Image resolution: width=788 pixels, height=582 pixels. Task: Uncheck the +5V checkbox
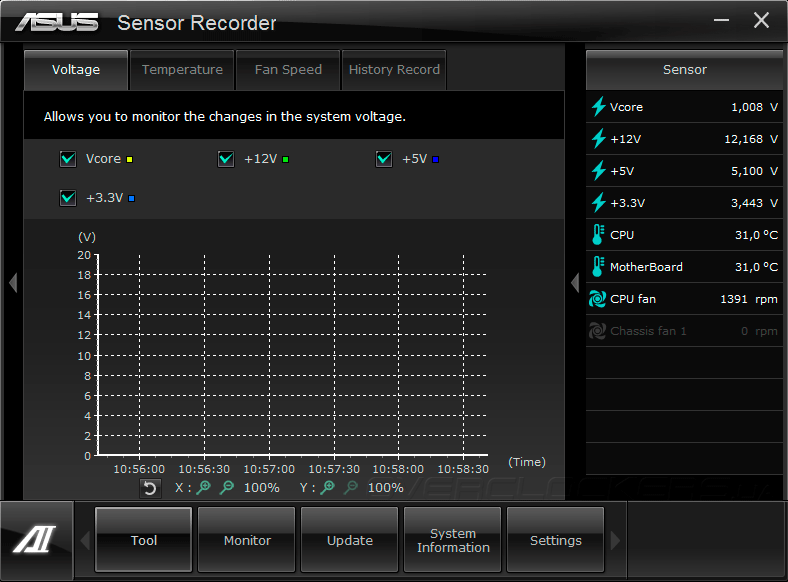click(x=384, y=159)
